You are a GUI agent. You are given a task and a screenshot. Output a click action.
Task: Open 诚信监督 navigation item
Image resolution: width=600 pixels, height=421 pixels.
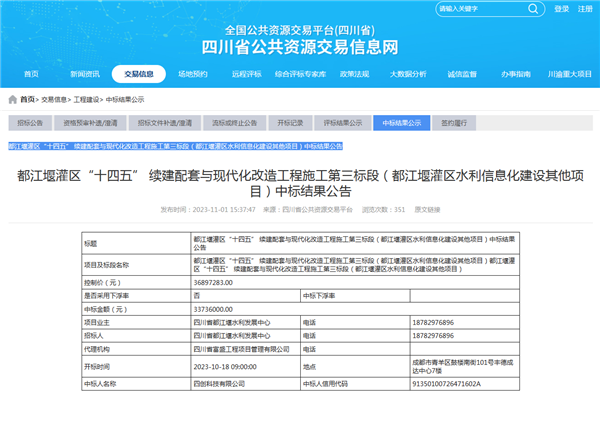462,74
